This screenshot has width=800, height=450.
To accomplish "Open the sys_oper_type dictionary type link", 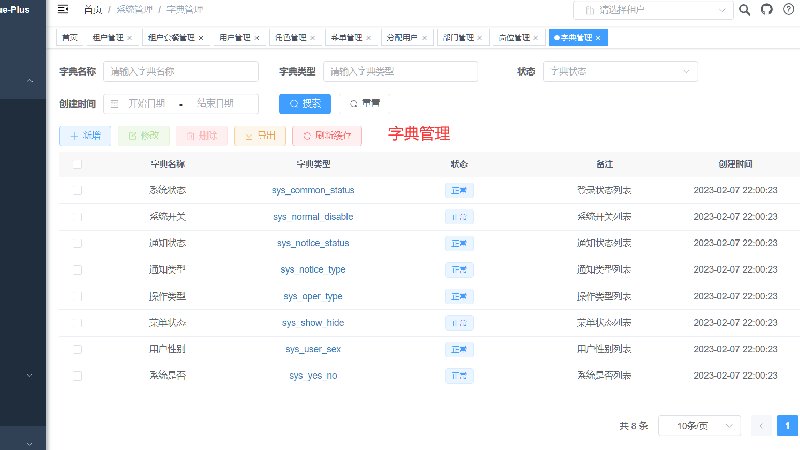I will tap(313, 296).
